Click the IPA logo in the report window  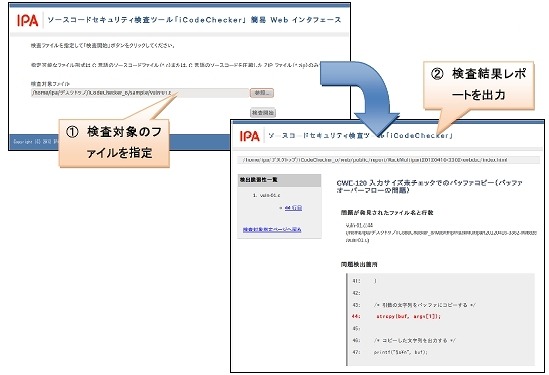(250, 136)
